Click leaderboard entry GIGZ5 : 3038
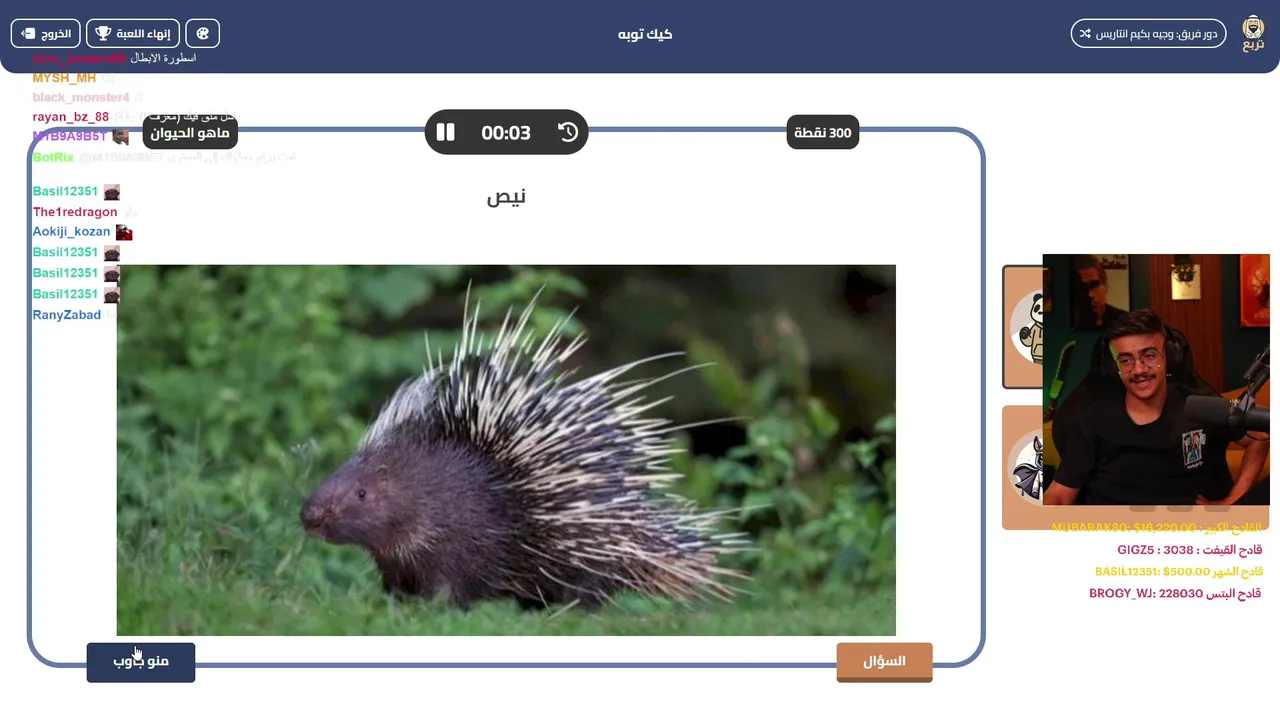Image resolution: width=1280 pixels, height=720 pixels. (1190, 550)
